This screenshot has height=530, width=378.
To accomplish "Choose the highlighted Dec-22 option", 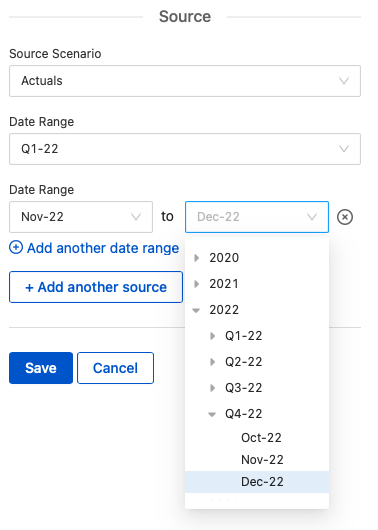I will tap(257, 482).
